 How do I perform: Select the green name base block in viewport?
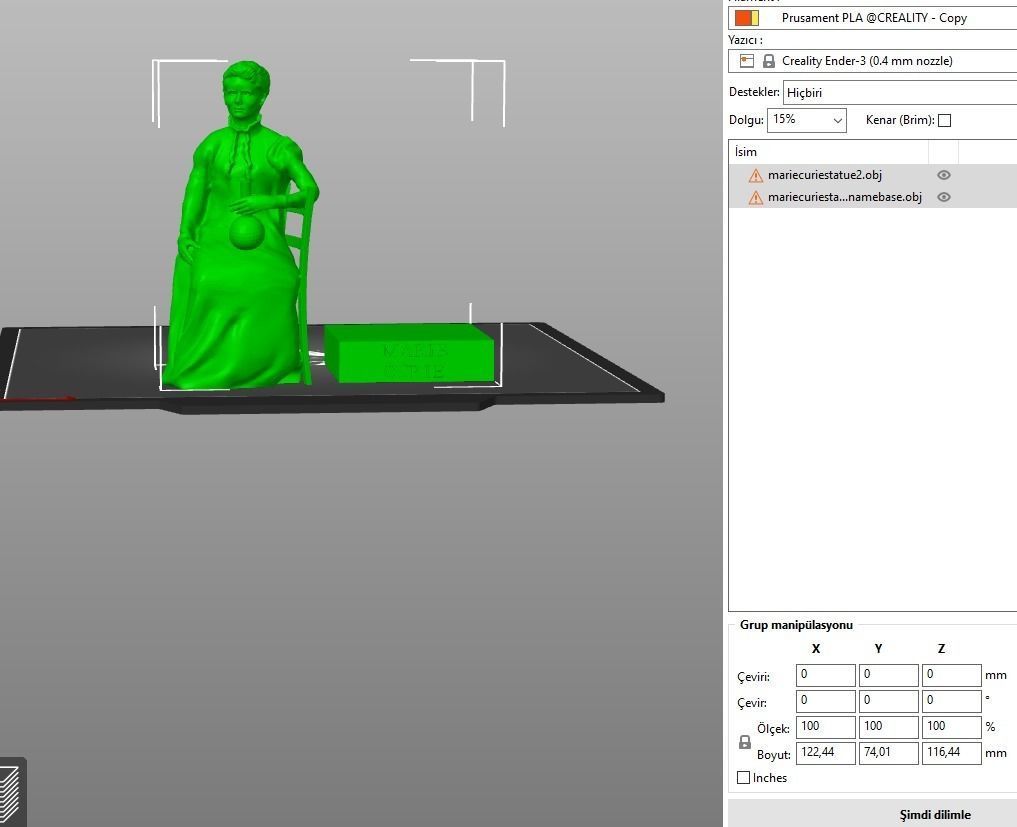(x=410, y=354)
